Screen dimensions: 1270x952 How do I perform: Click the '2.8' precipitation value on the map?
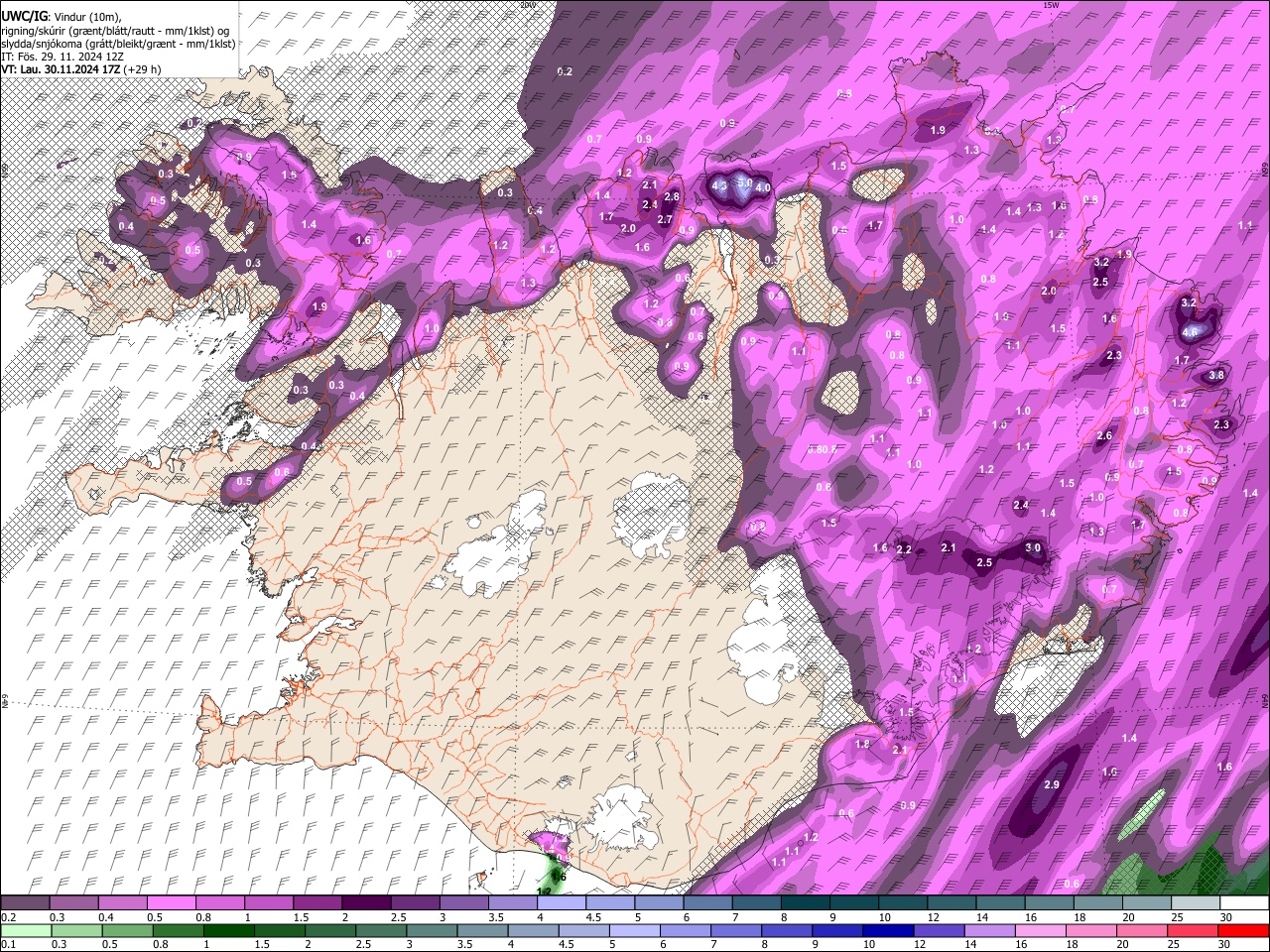pyautogui.click(x=672, y=197)
